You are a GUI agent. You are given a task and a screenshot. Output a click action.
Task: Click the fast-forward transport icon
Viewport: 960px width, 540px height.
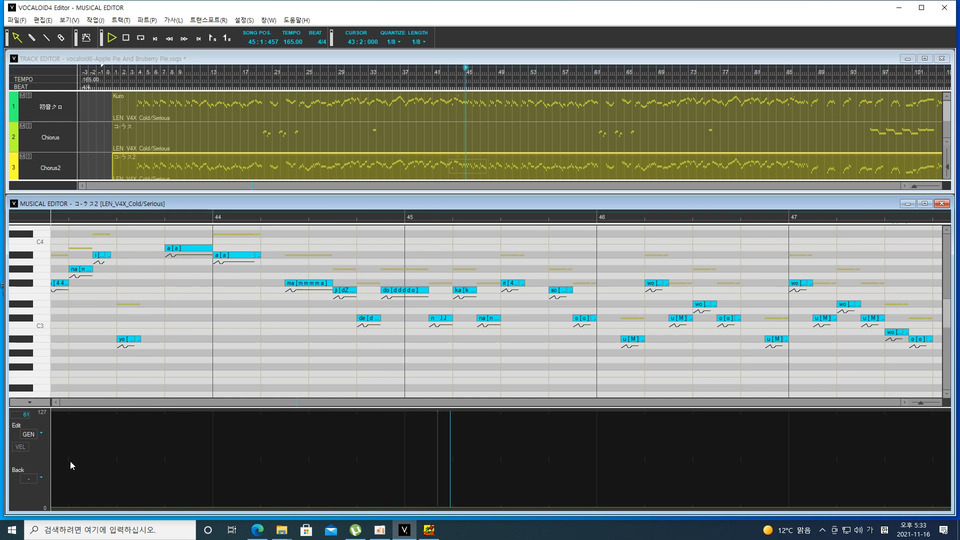coord(184,38)
